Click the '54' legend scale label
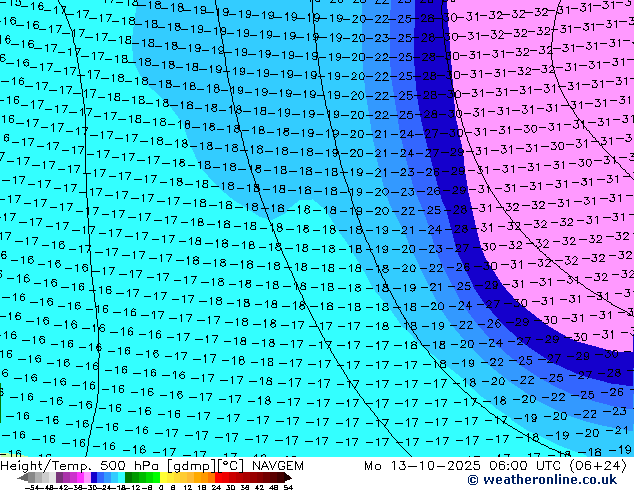 click(288, 487)
